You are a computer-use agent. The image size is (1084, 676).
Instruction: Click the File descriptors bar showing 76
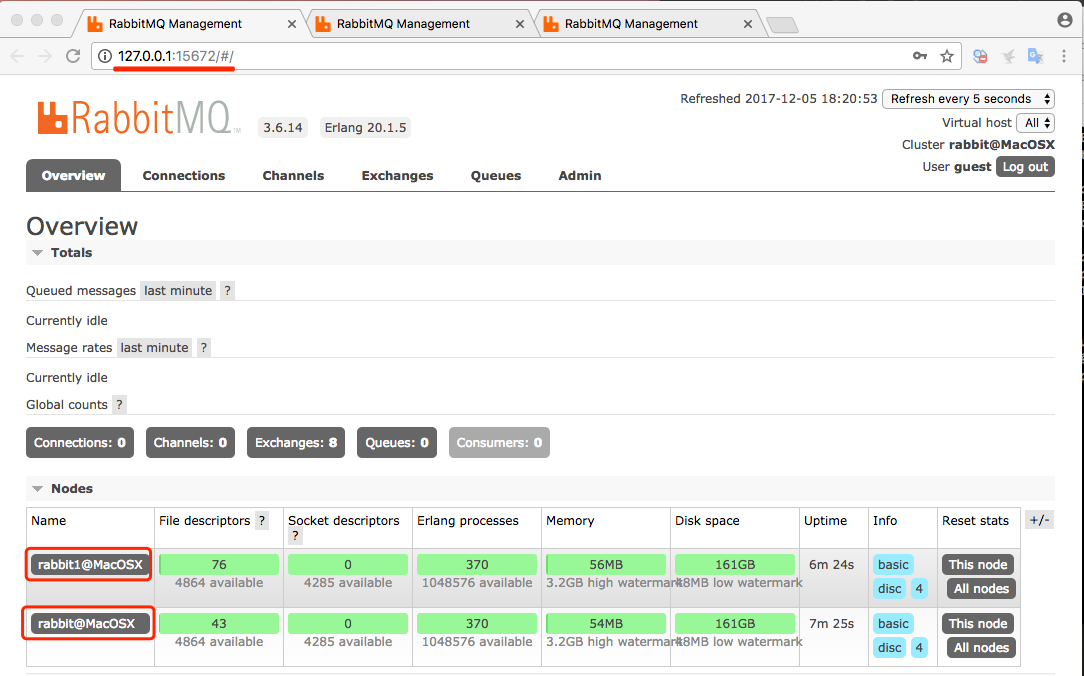(218, 565)
